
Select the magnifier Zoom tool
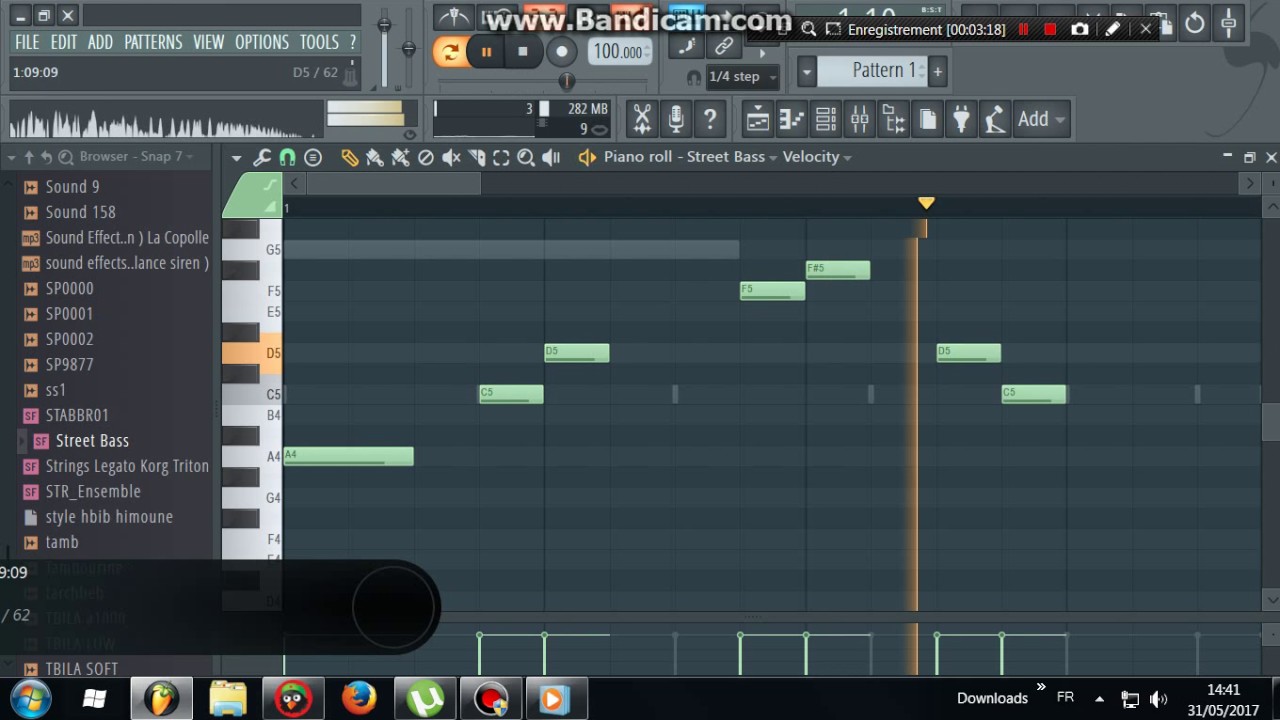(526, 157)
